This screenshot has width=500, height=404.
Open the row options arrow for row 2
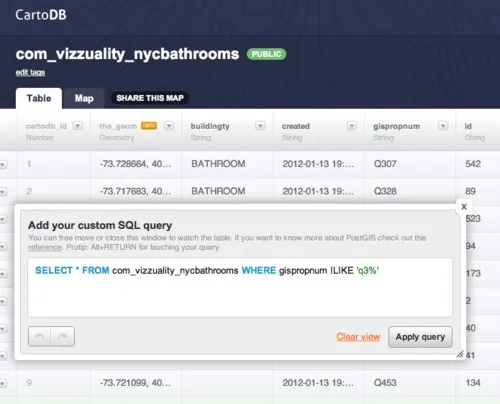pyautogui.click(x=3, y=192)
